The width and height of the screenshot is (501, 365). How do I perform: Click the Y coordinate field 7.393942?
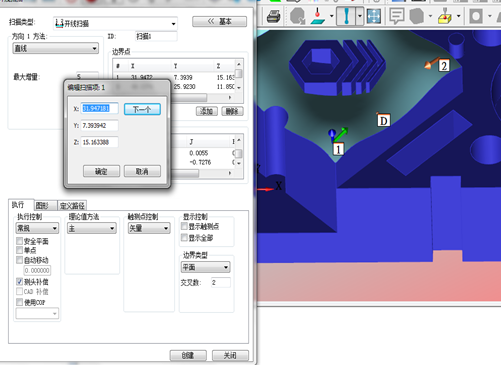(x=100, y=125)
